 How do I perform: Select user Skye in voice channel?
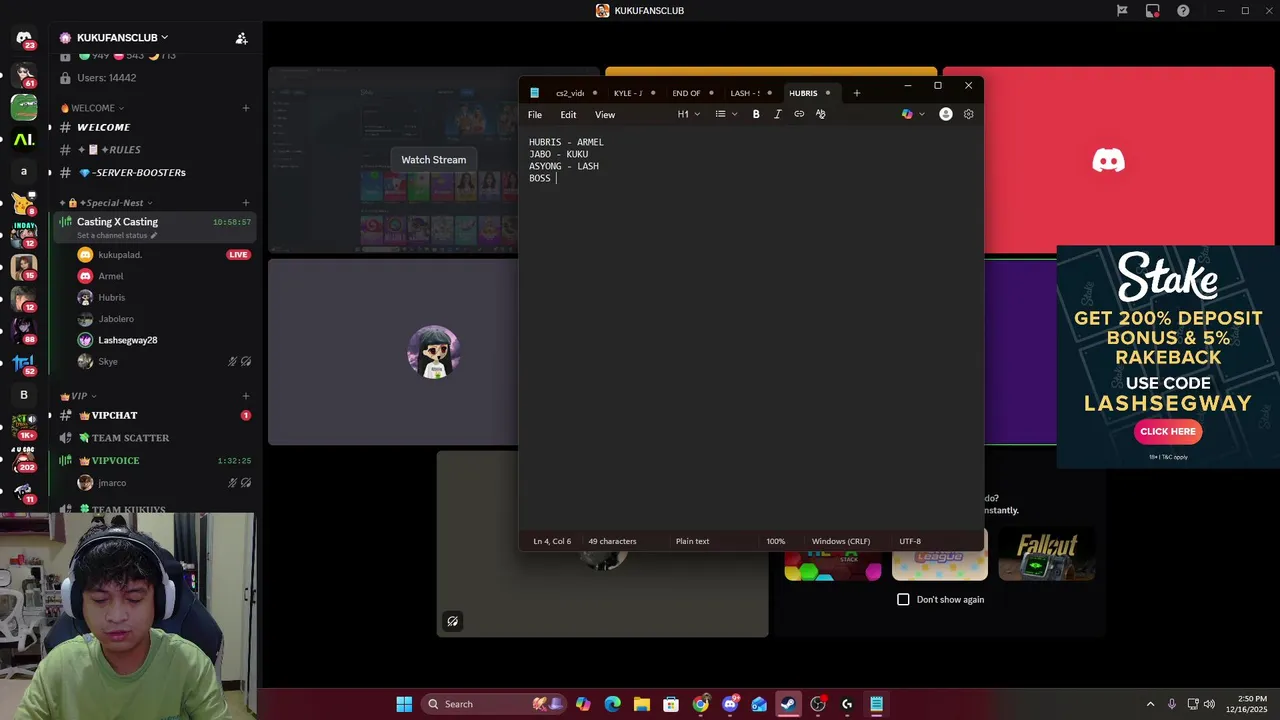click(163, 362)
